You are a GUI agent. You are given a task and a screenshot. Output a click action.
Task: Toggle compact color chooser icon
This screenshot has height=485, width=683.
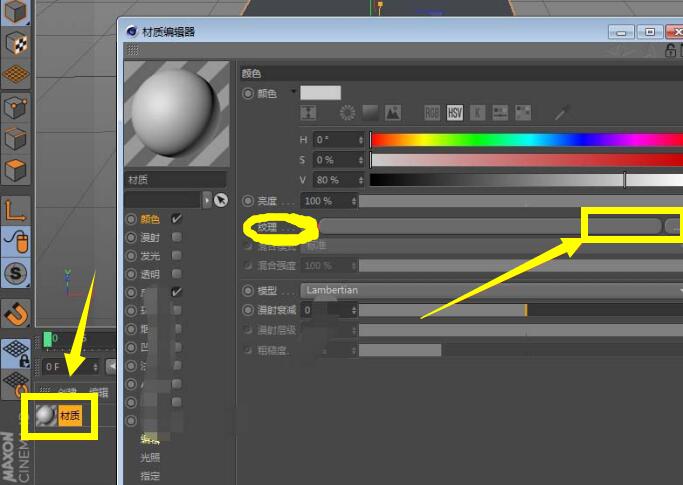[x=308, y=113]
